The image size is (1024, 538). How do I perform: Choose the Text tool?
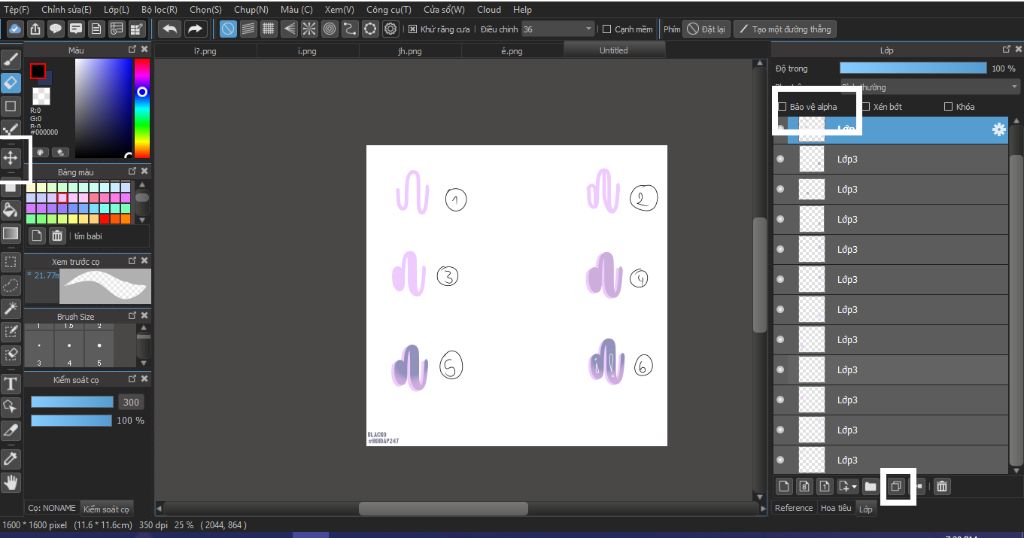11,384
